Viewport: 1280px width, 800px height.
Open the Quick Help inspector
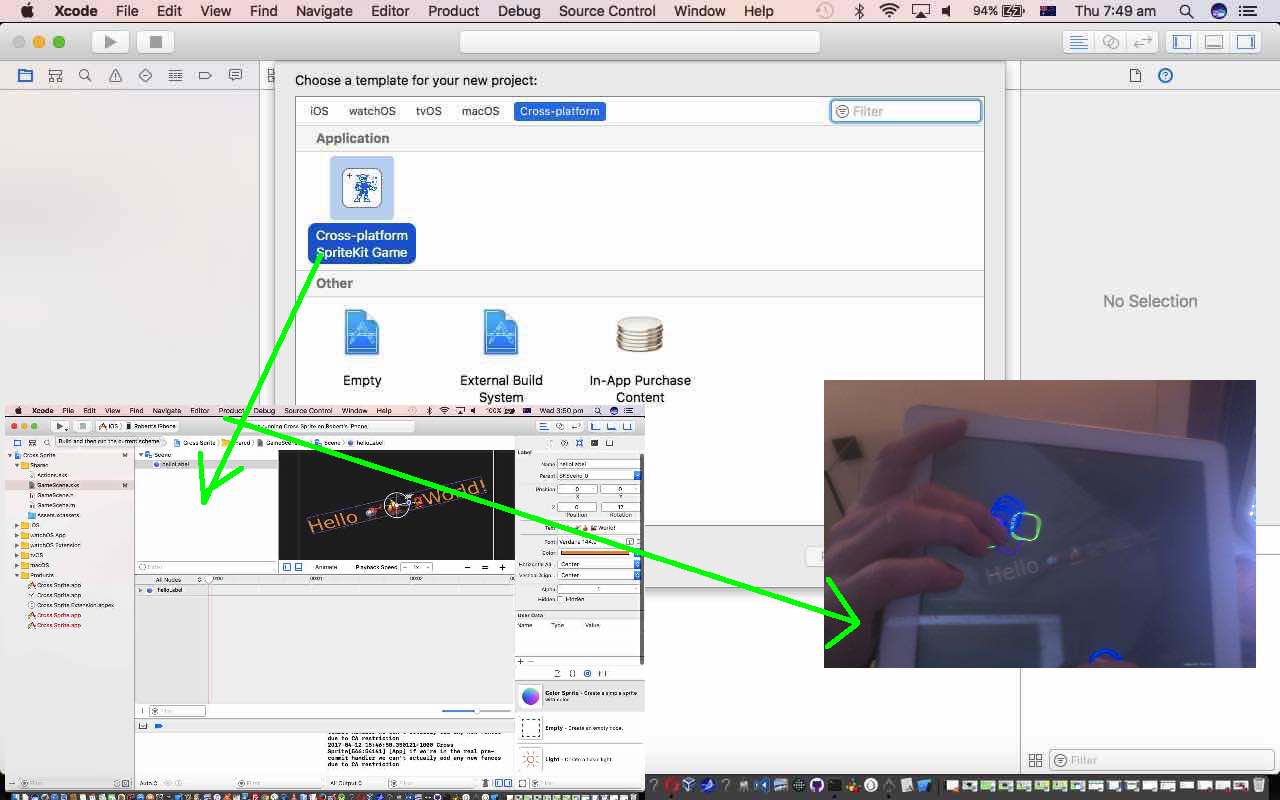pos(1165,76)
